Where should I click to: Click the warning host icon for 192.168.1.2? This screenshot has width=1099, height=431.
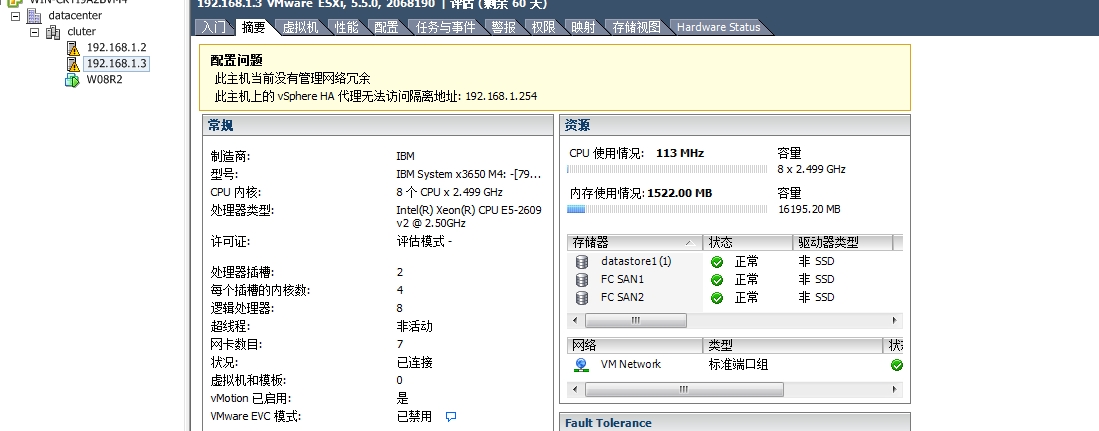73,48
